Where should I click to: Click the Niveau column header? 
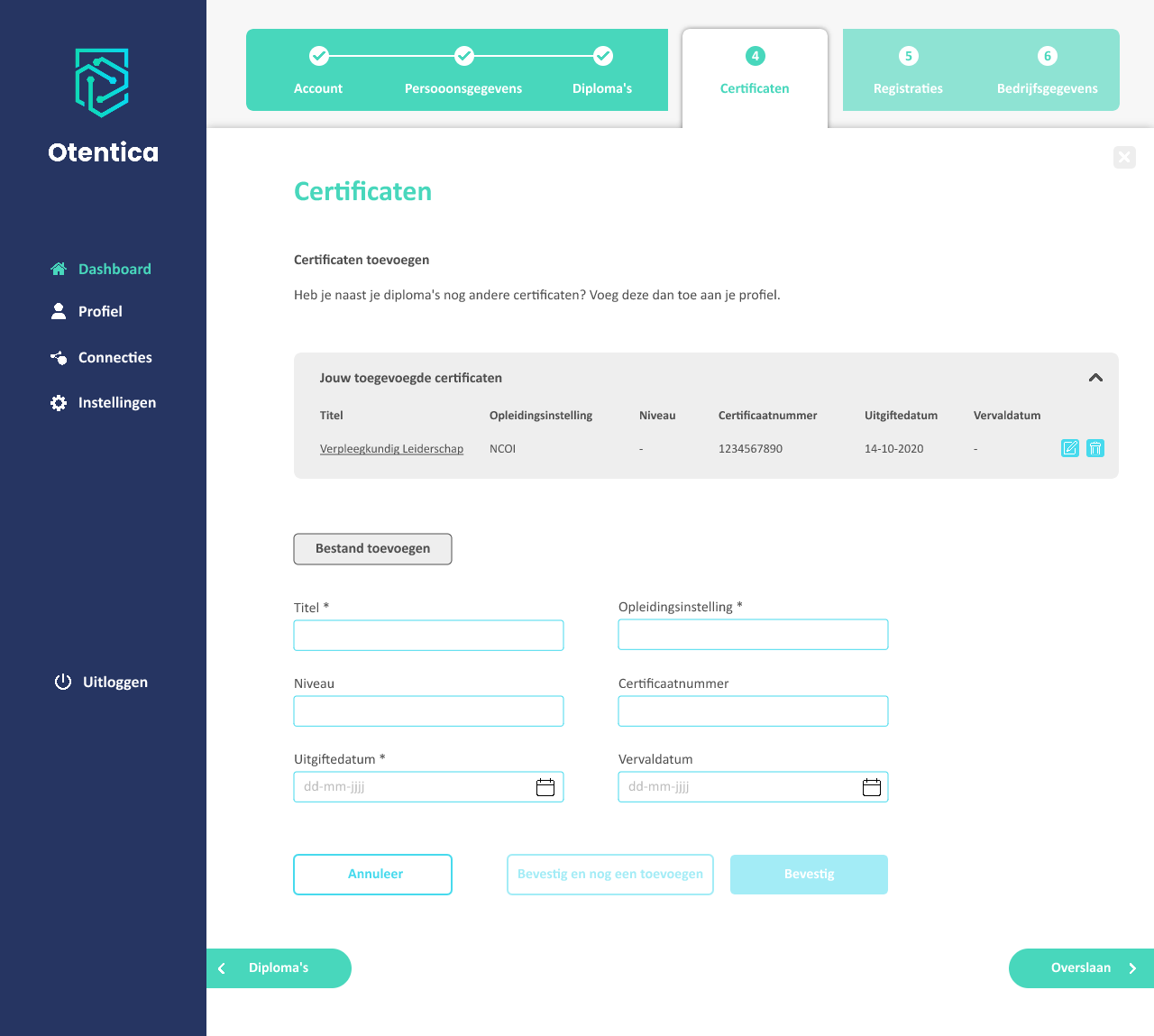coord(657,416)
